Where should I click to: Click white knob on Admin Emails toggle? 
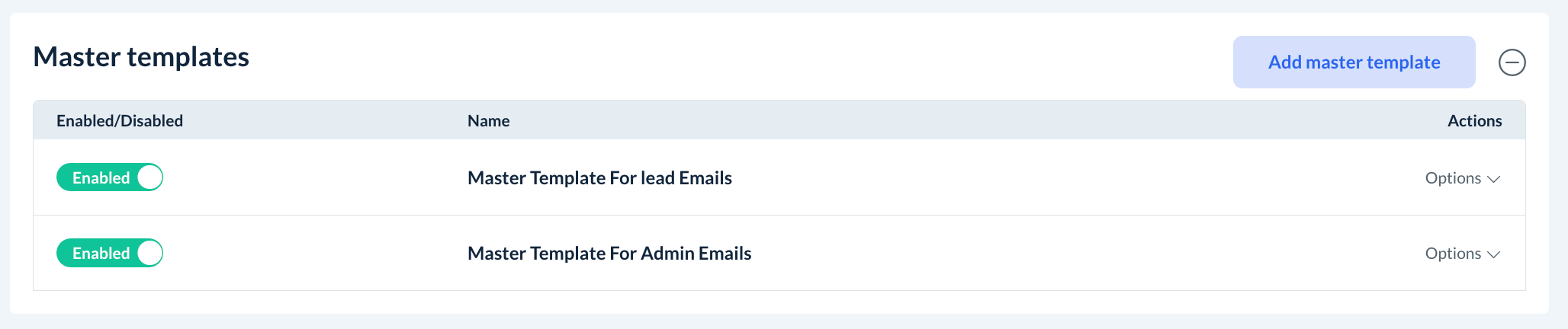coord(149,253)
